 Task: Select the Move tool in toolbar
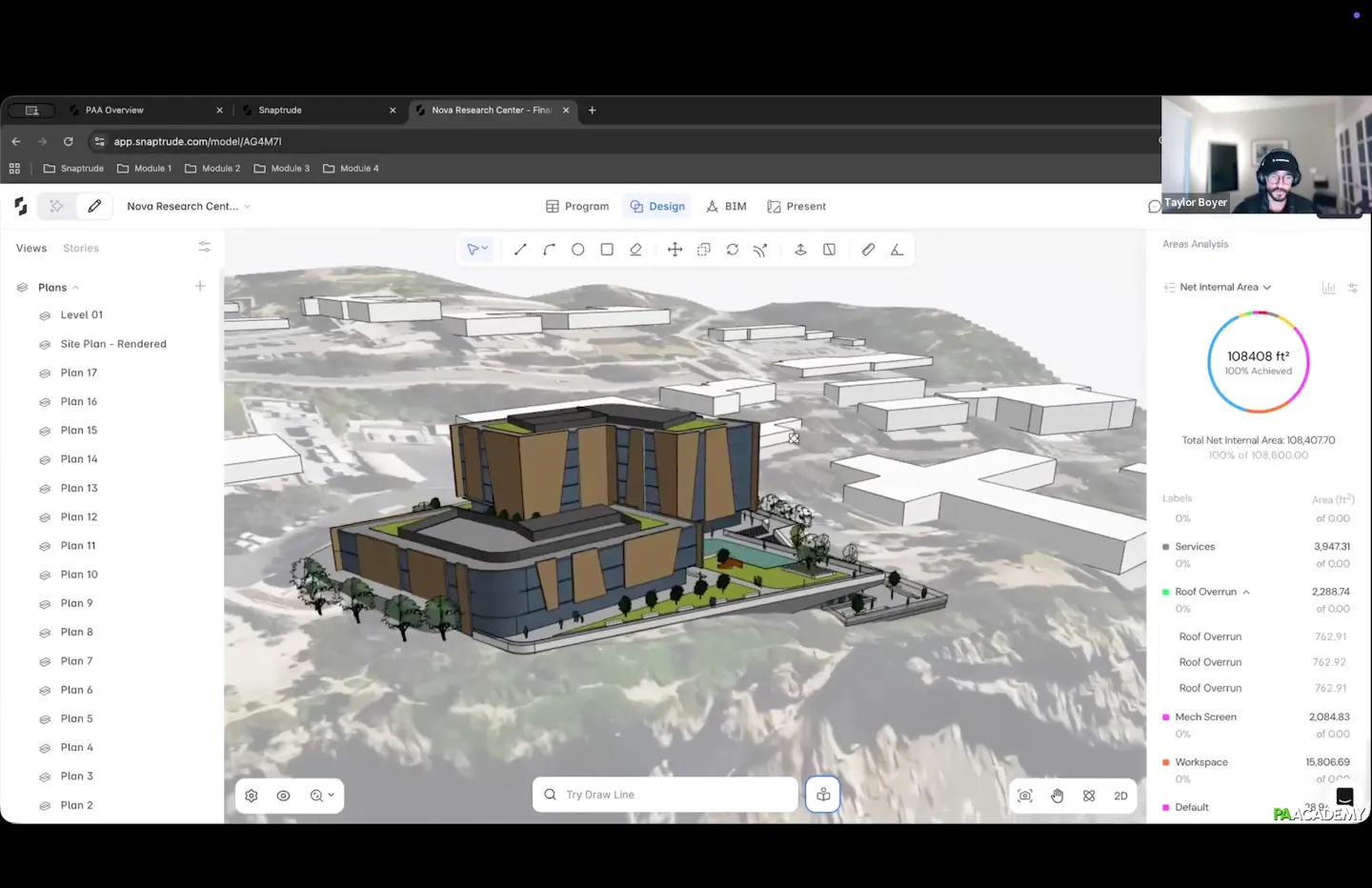click(x=675, y=250)
